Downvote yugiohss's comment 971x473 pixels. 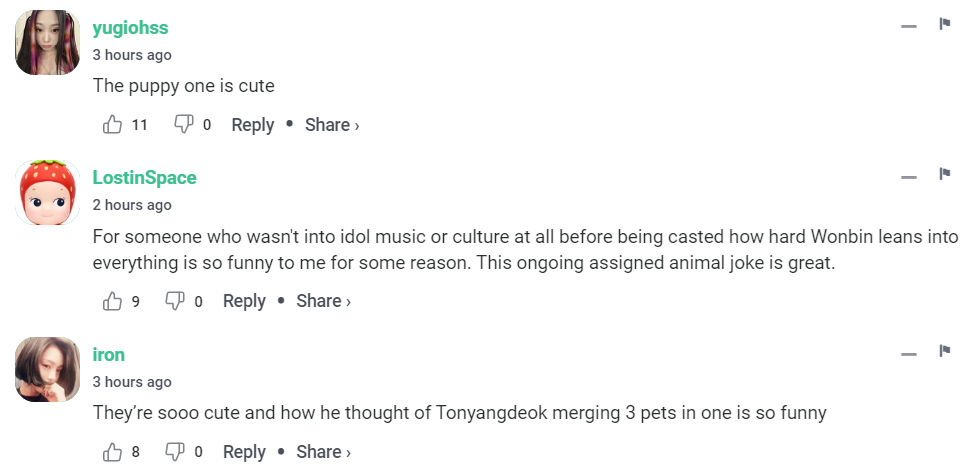pos(183,125)
